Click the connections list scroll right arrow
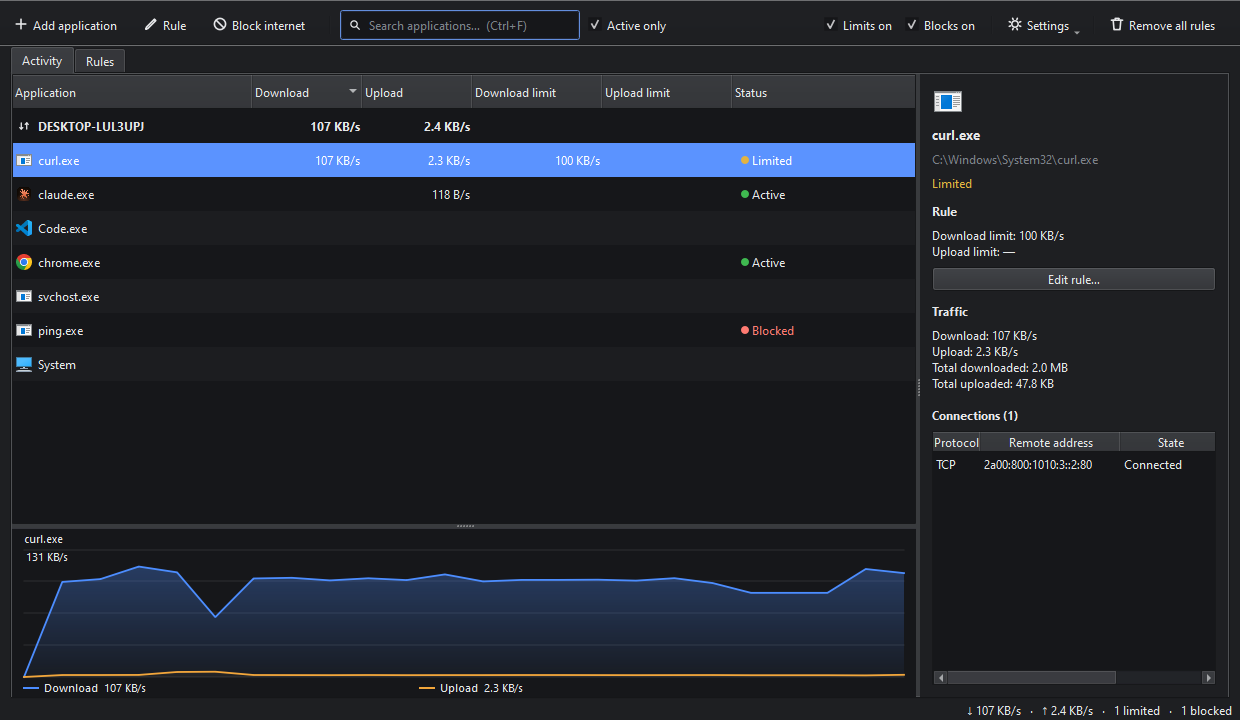The height and width of the screenshot is (720, 1240). click(x=1208, y=678)
